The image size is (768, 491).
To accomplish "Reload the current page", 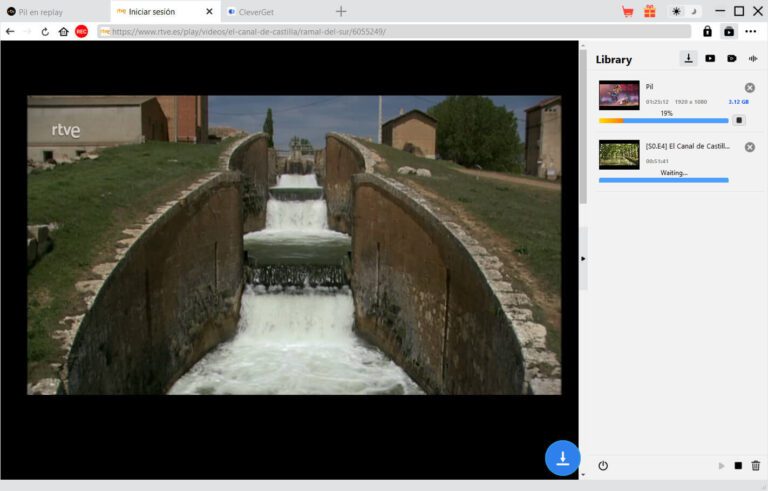I will (45, 31).
